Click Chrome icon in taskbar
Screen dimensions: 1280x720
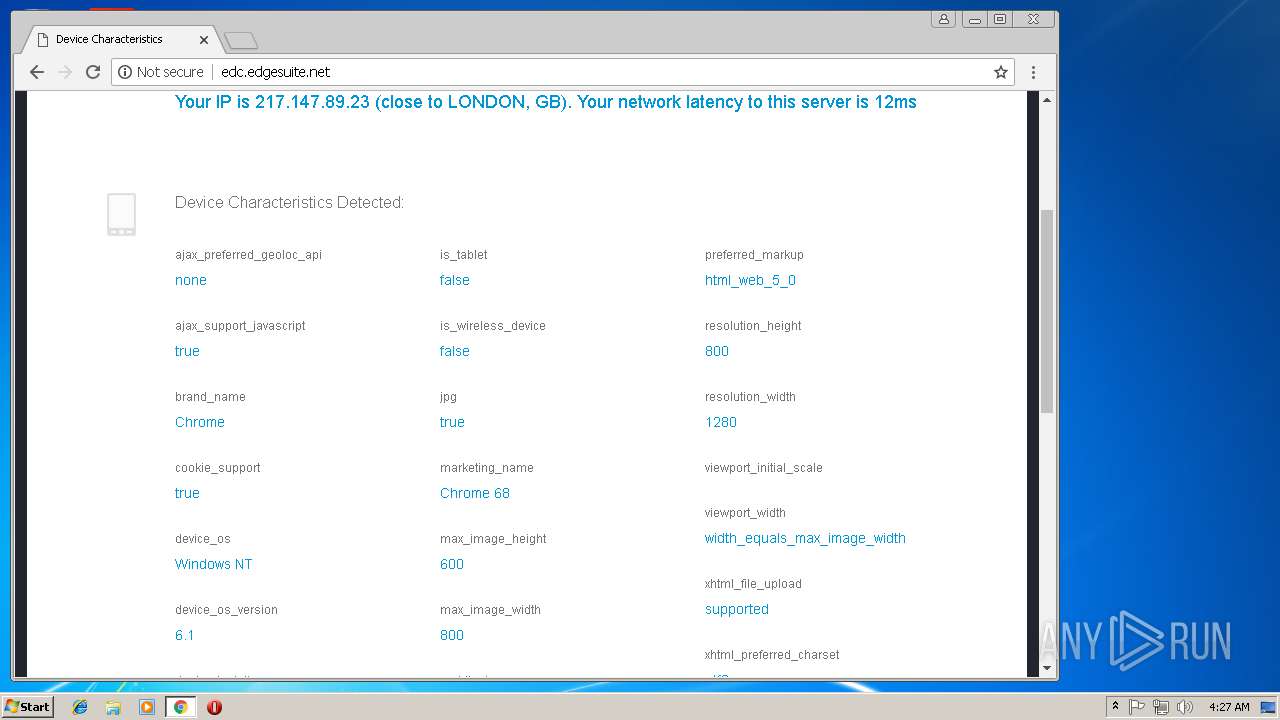(180, 707)
